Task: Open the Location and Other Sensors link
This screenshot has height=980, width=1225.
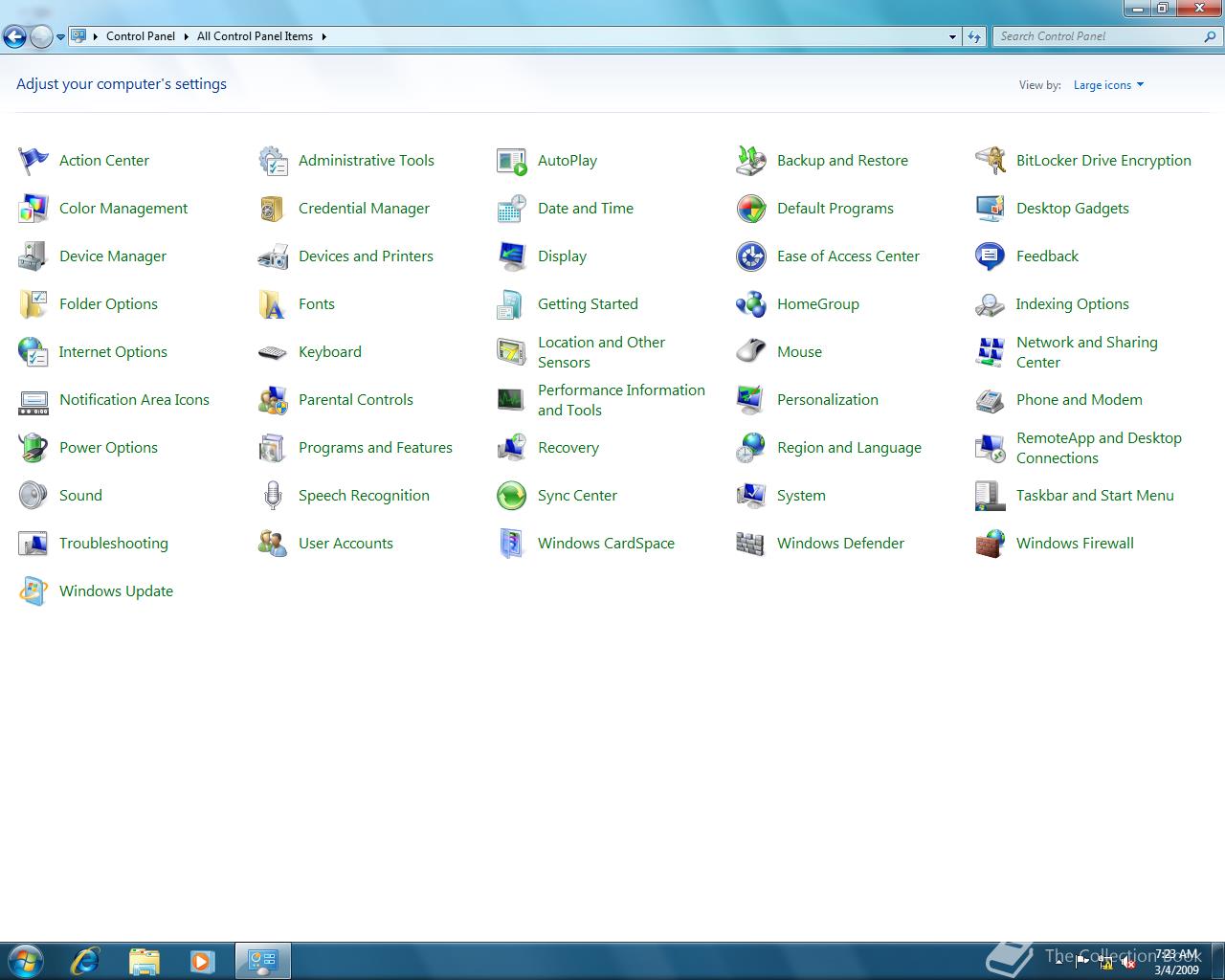Action: coord(601,352)
